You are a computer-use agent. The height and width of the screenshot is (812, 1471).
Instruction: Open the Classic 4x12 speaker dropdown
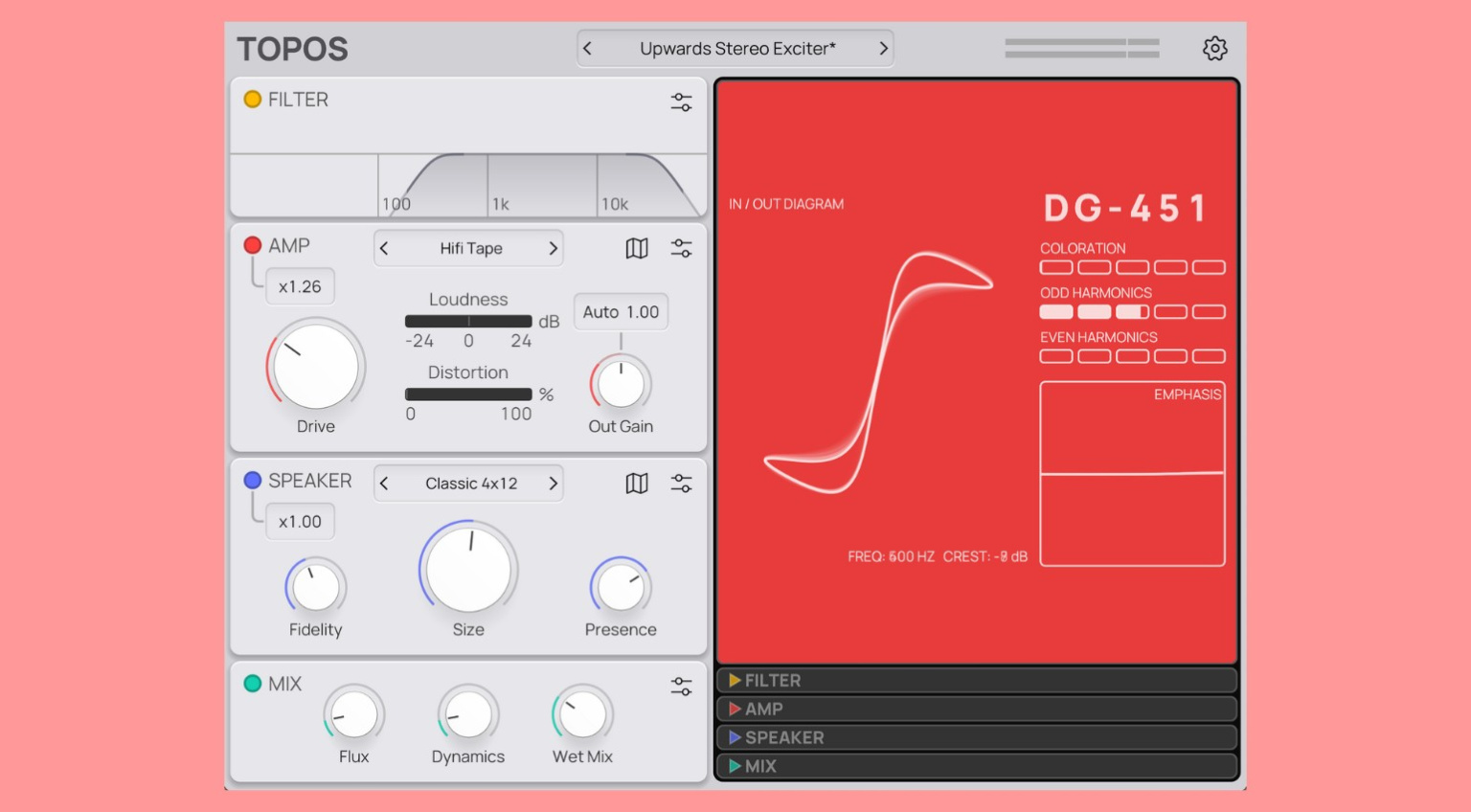[470, 484]
